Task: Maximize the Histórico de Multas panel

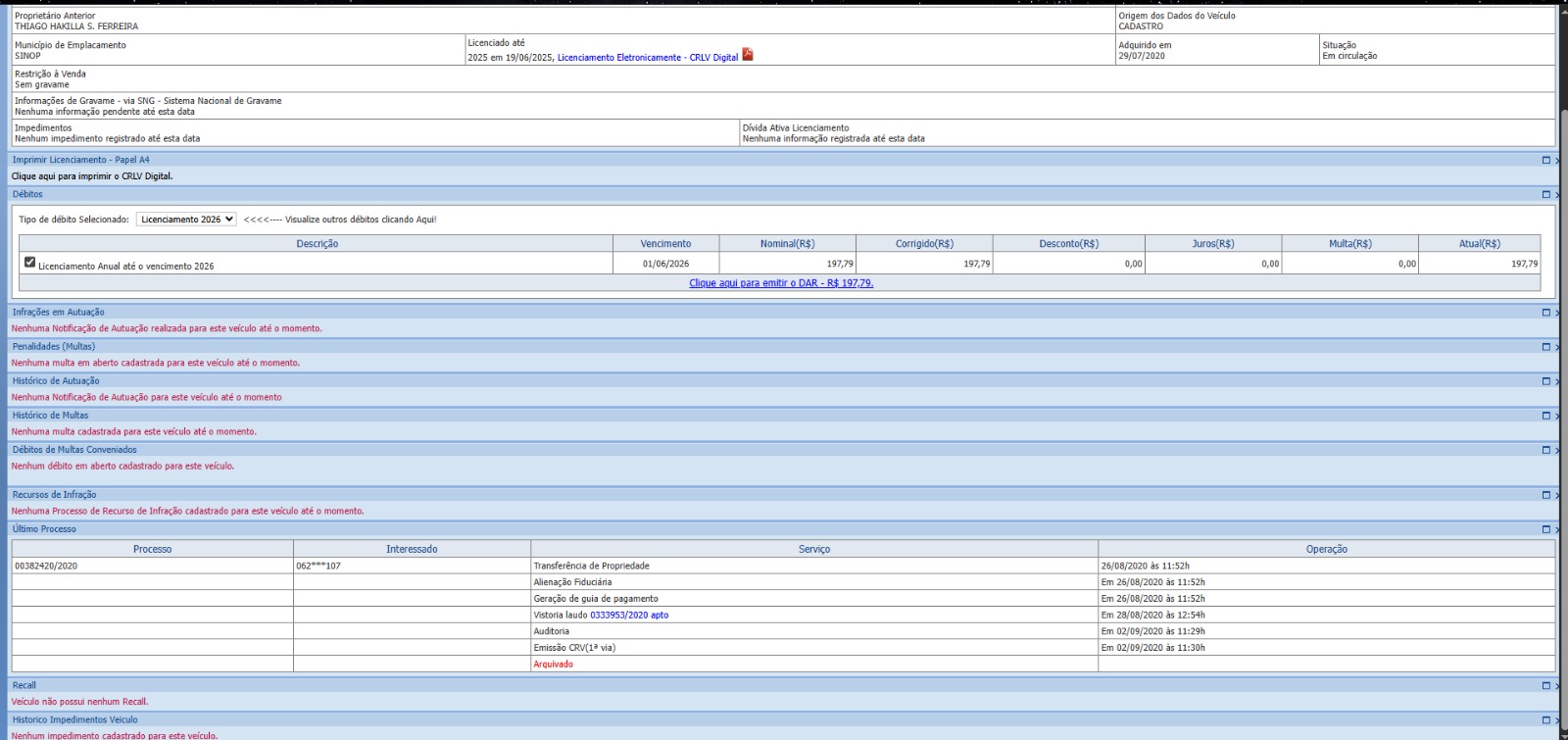Action: click(1546, 416)
